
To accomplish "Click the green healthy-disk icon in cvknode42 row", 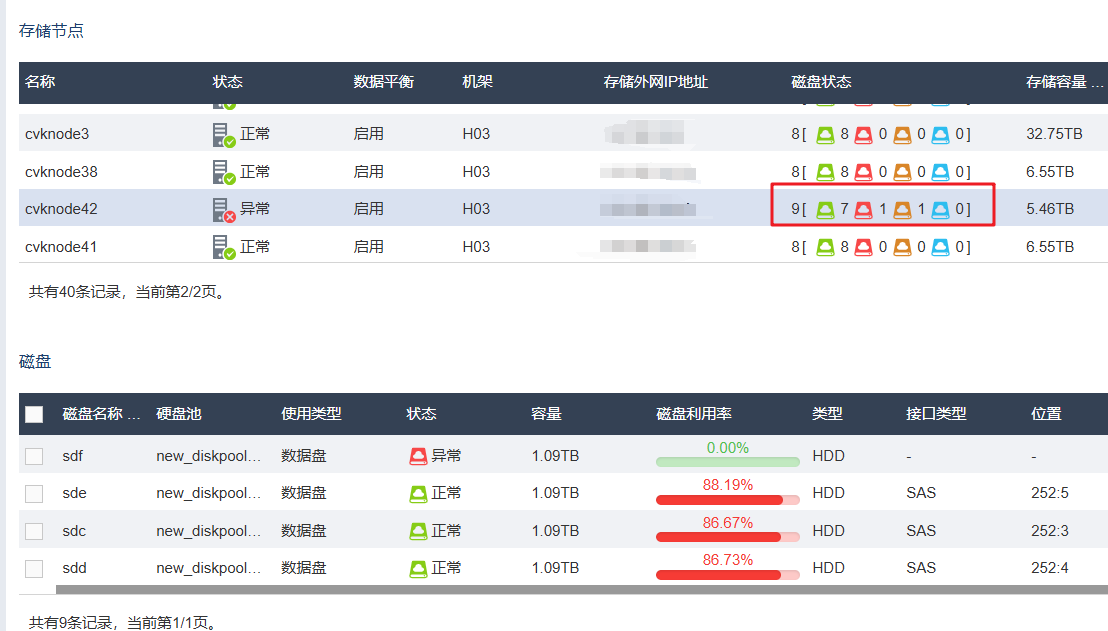I will (x=825, y=210).
